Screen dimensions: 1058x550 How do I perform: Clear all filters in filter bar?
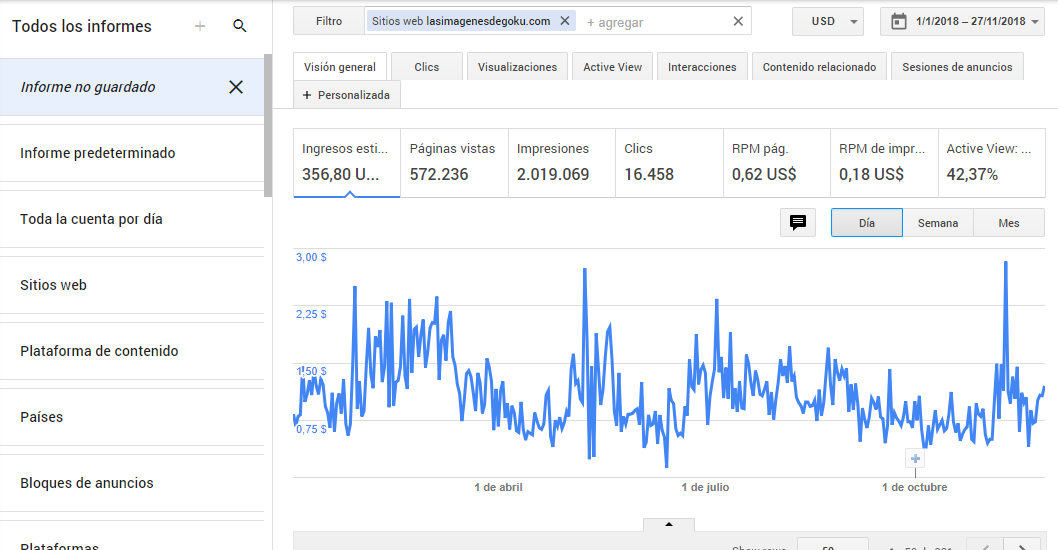738,22
